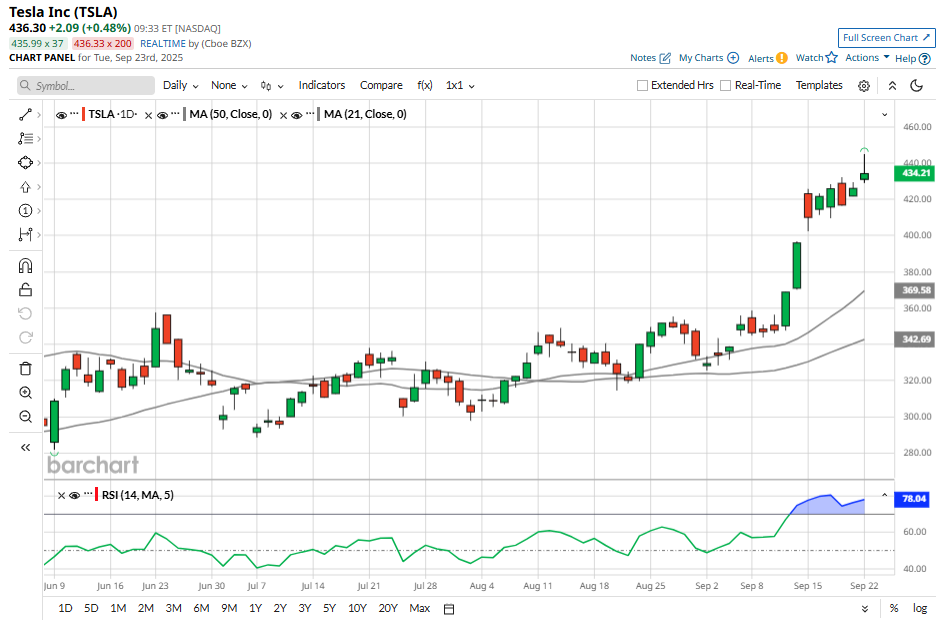Open the Templates menu
Image resolution: width=947 pixels, height=636 pixels.
(819, 85)
